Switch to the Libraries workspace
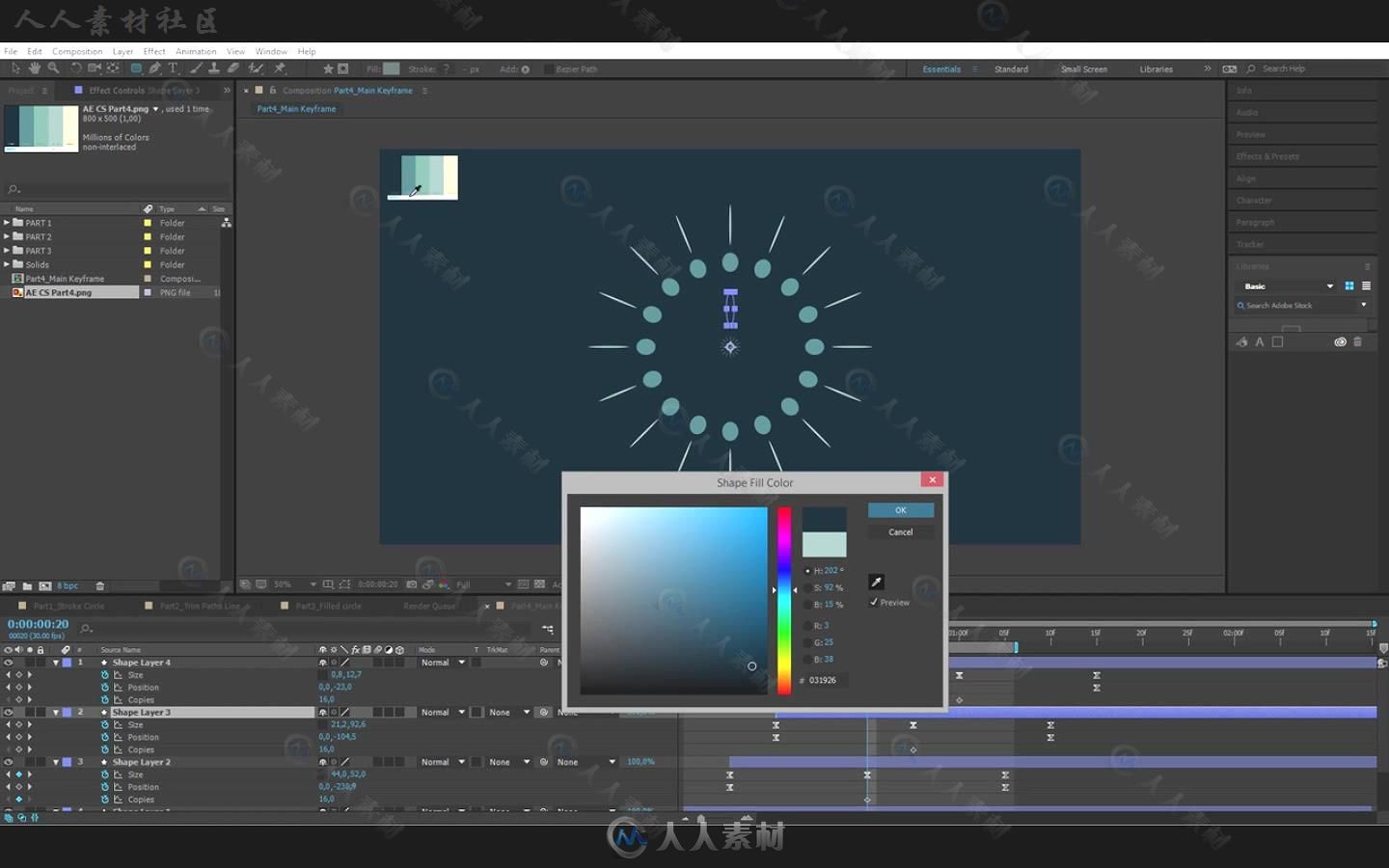The height and width of the screenshot is (868, 1389). pos(1156,69)
